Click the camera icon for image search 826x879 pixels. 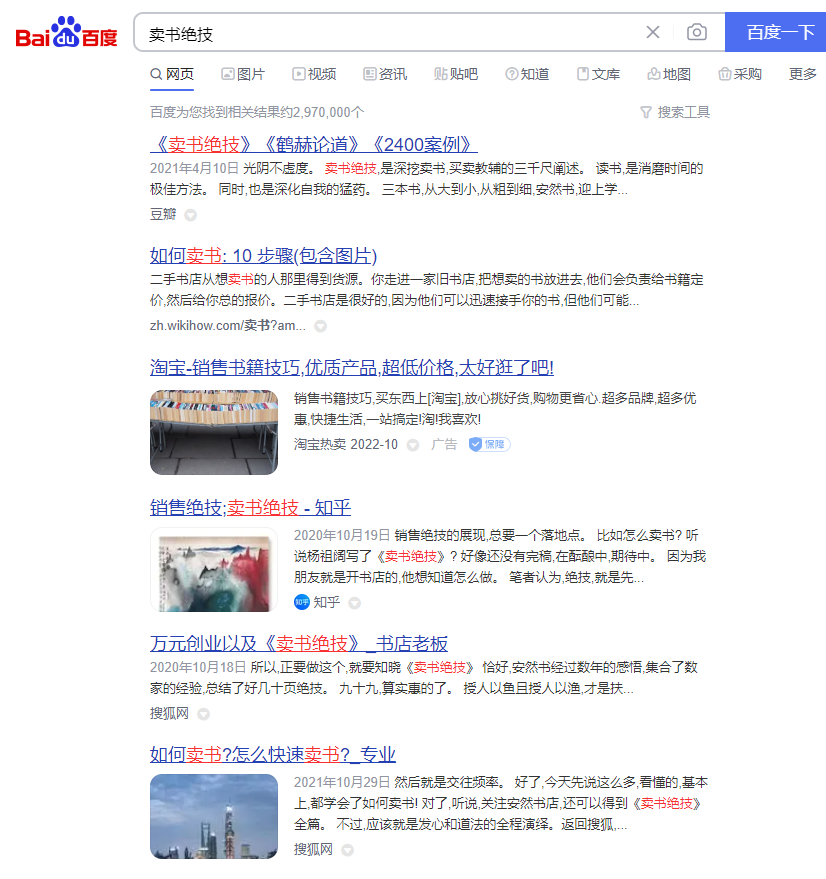coord(697,32)
